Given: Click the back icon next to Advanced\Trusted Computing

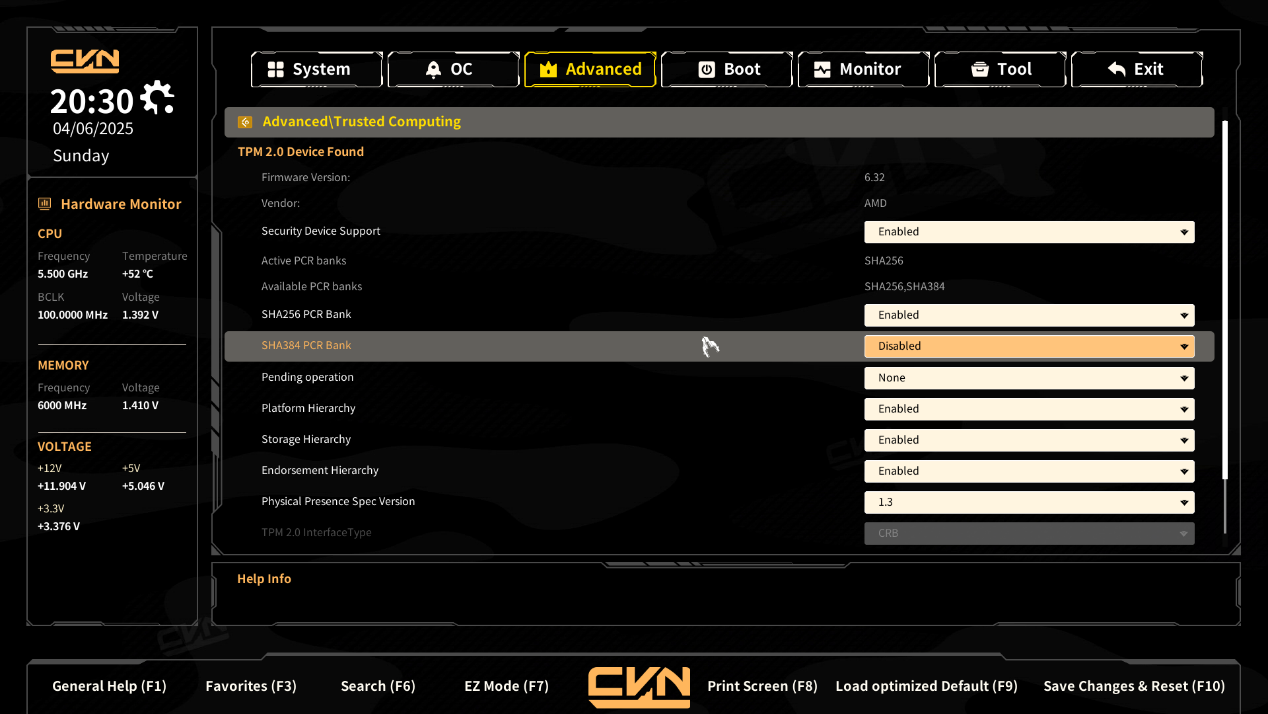Looking at the screenshot, I should [245, 122].
